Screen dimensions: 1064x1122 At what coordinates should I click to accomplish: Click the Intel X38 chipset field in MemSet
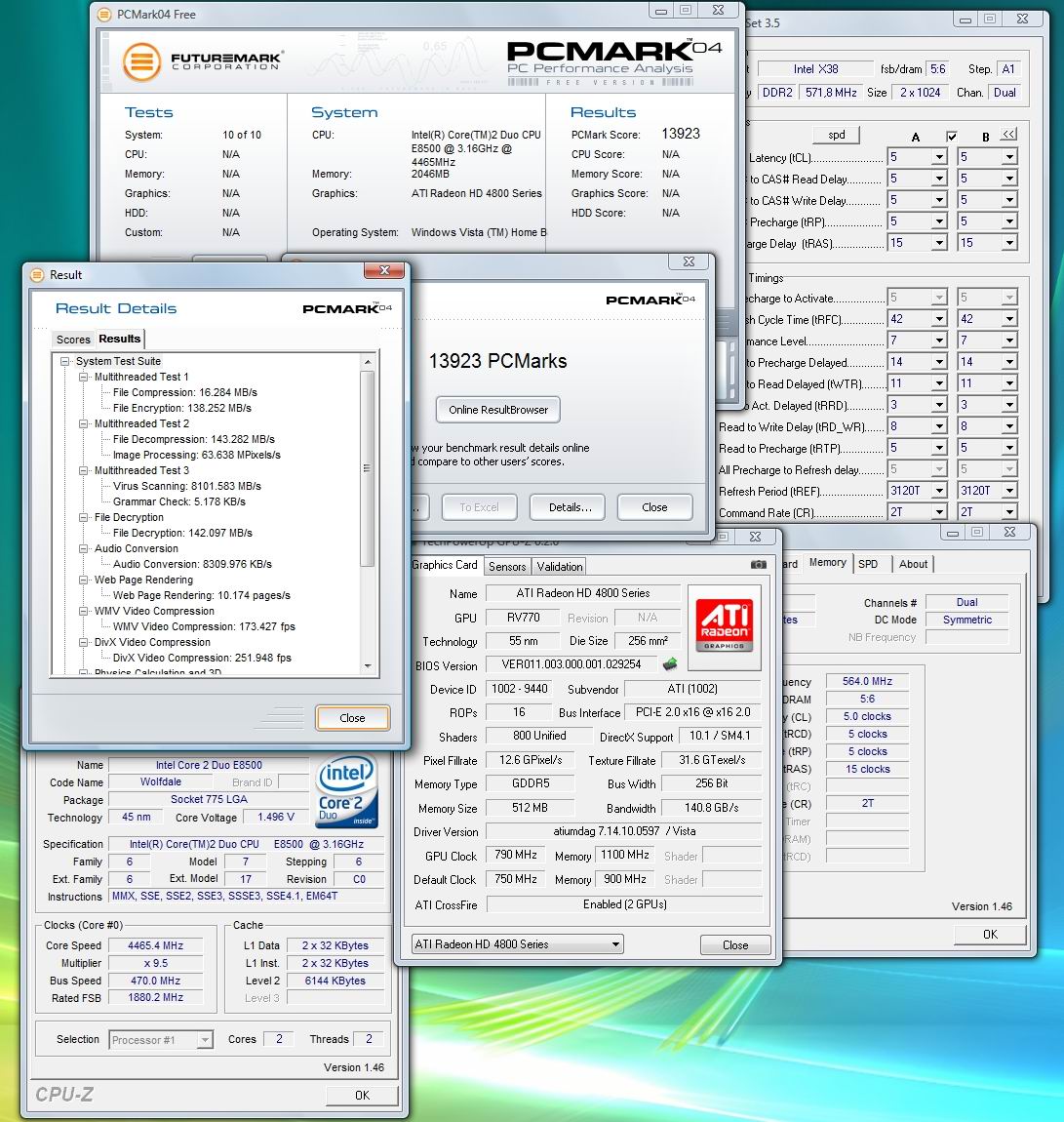tap(816, 69)
